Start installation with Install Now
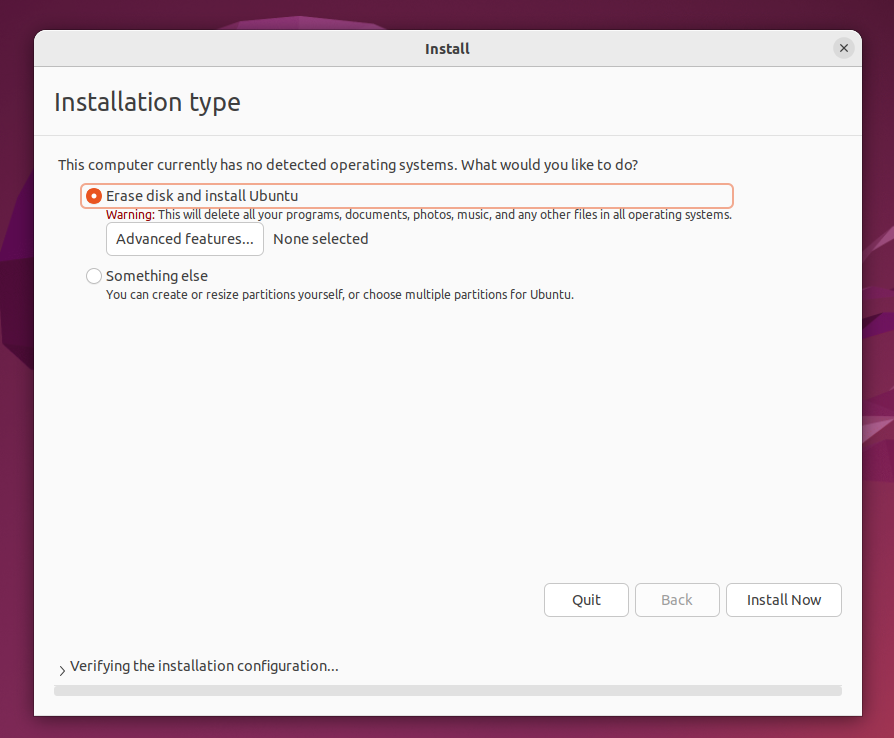 [783, 600]
